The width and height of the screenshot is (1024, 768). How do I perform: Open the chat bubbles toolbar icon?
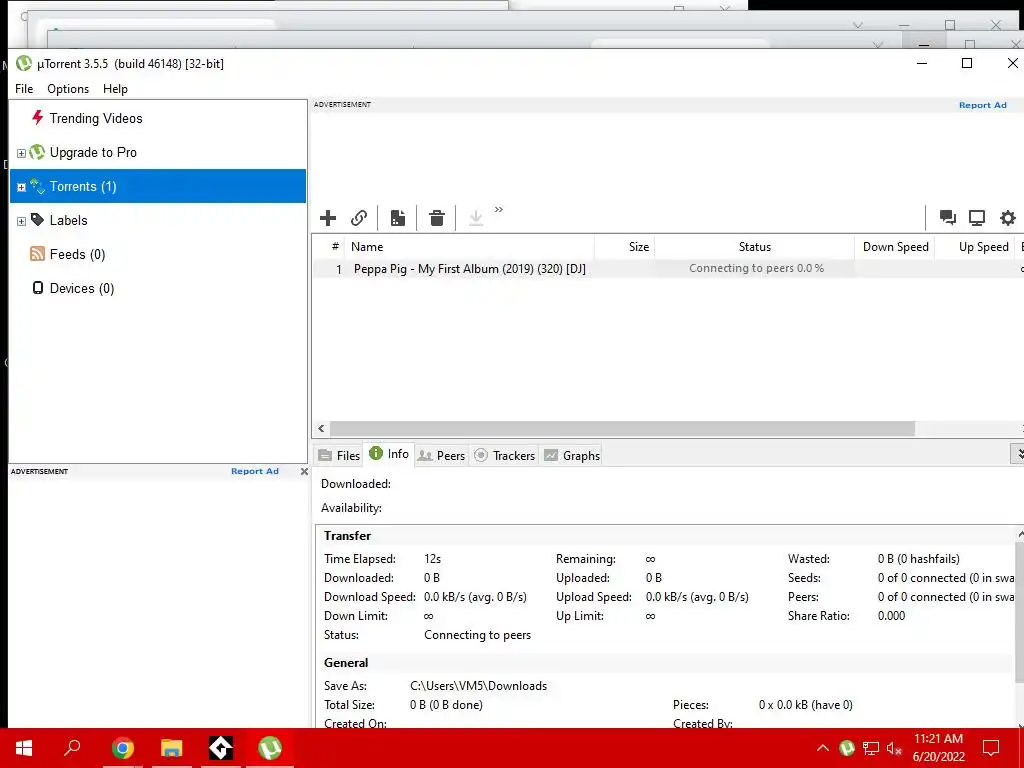coord(948,217)
